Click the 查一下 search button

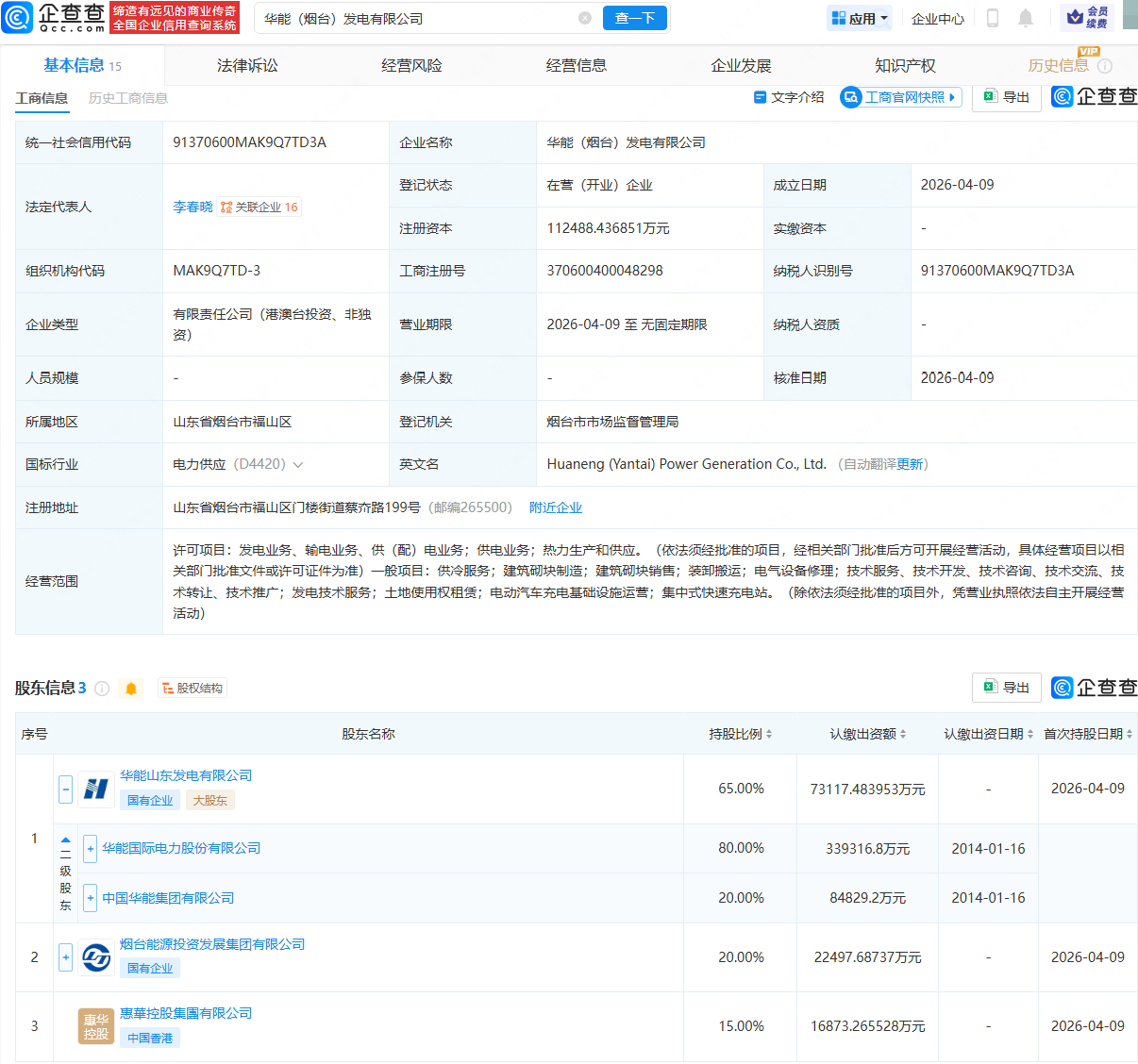coord(634,18)
